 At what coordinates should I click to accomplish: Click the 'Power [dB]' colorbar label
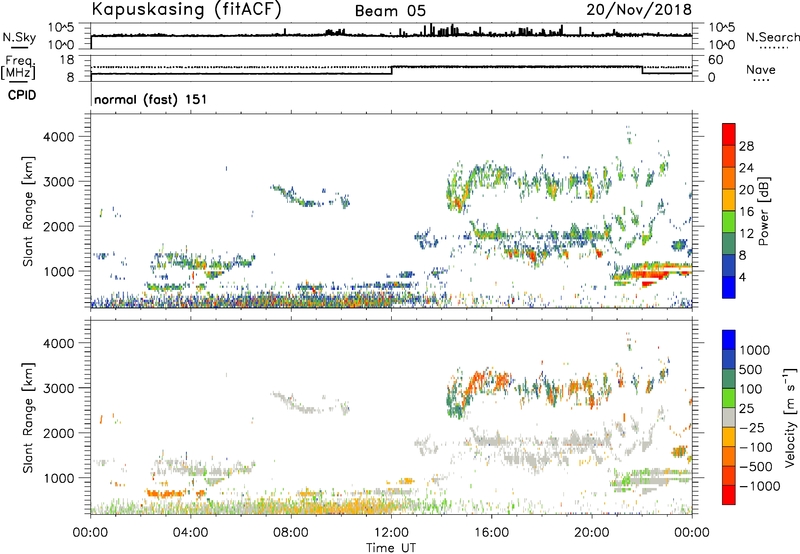[763, 211]
